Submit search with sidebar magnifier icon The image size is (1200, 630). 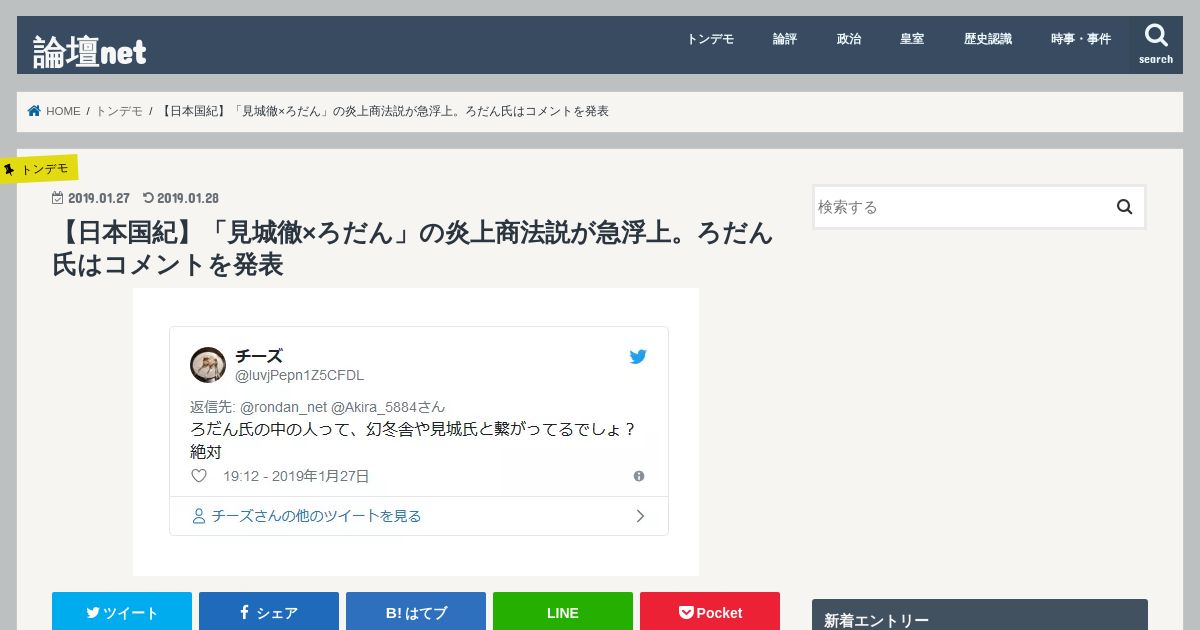tap(1125, 207)
